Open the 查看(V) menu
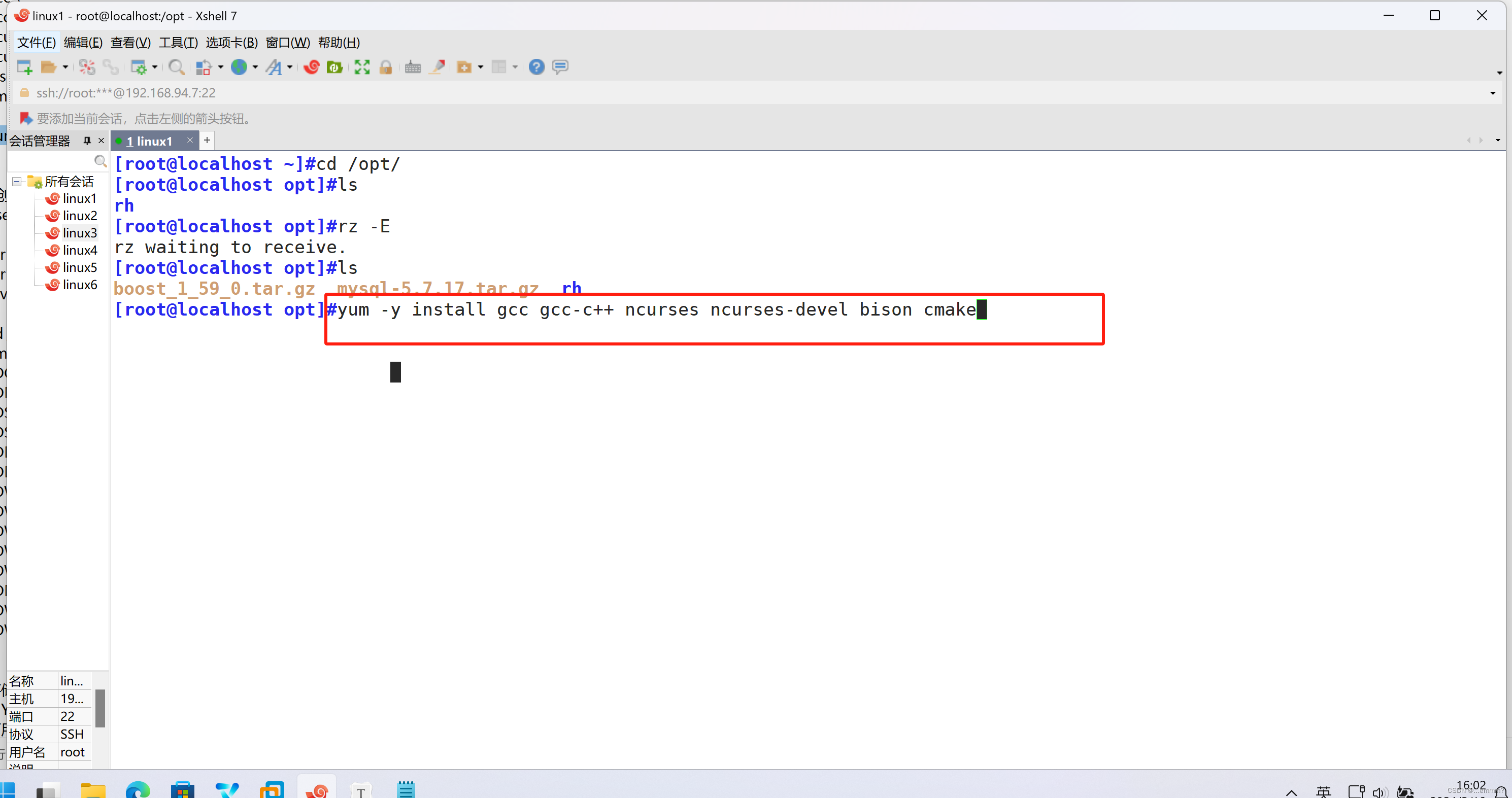The height and width of the screenshot is (798, 1512). coord(131,42)
